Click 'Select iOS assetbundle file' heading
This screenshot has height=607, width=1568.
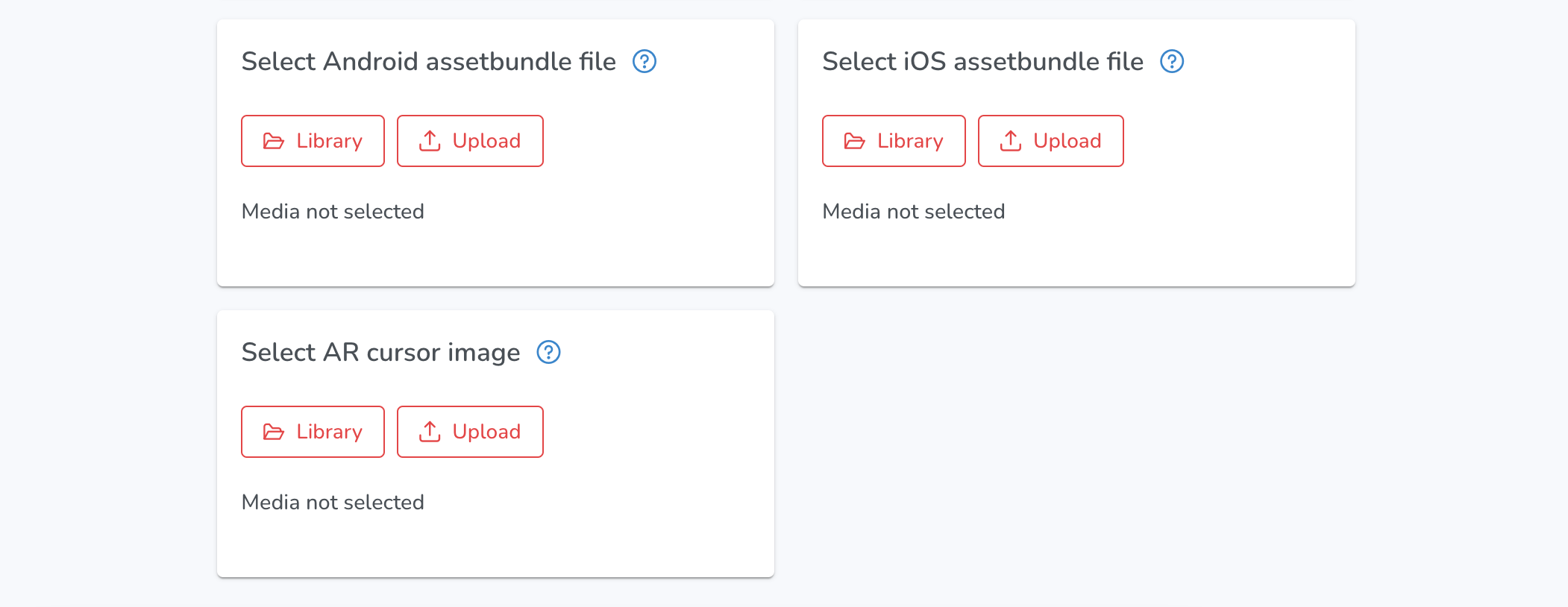click(x=982, y=61)
